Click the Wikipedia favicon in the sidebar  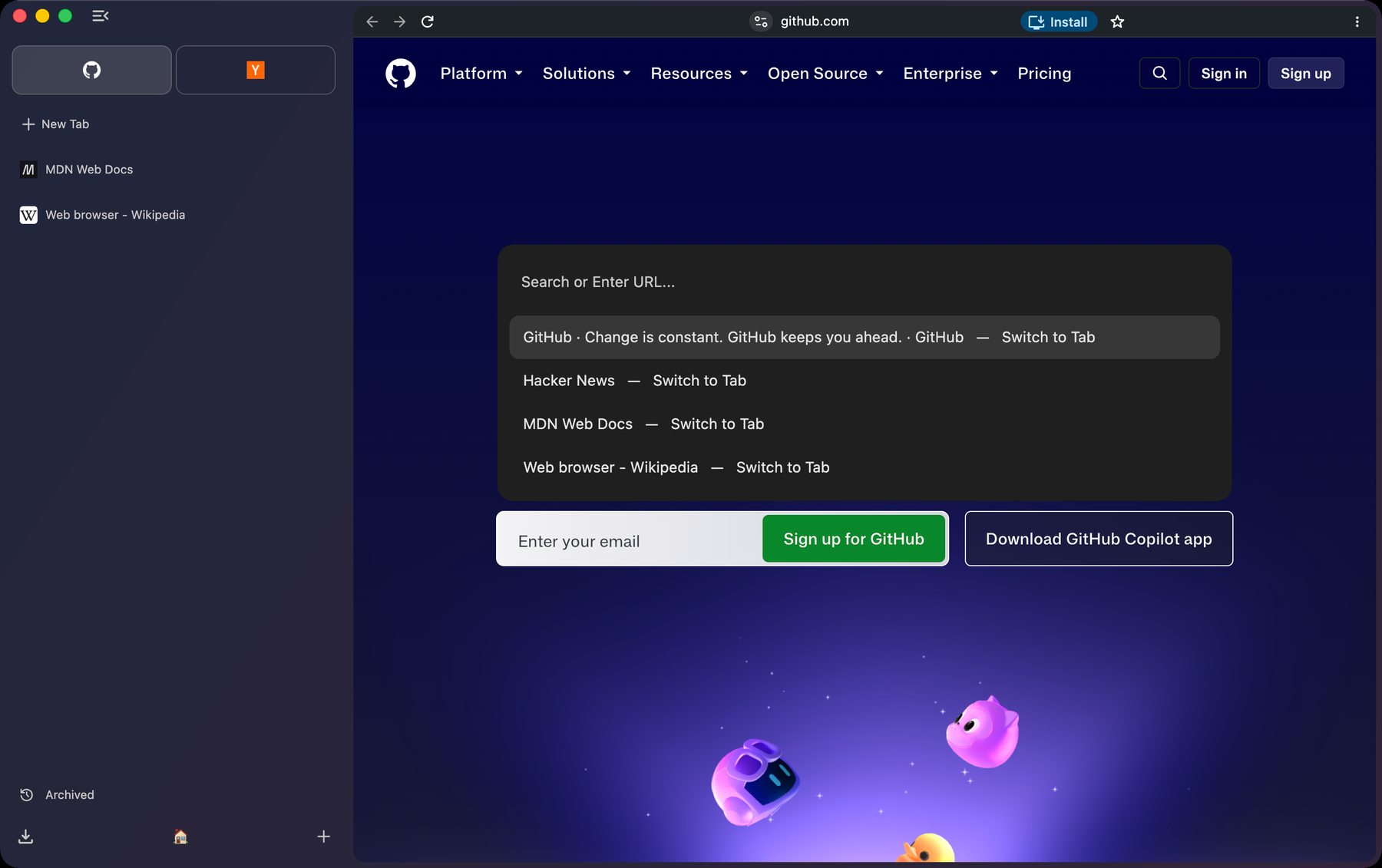(x=28, y=215)
